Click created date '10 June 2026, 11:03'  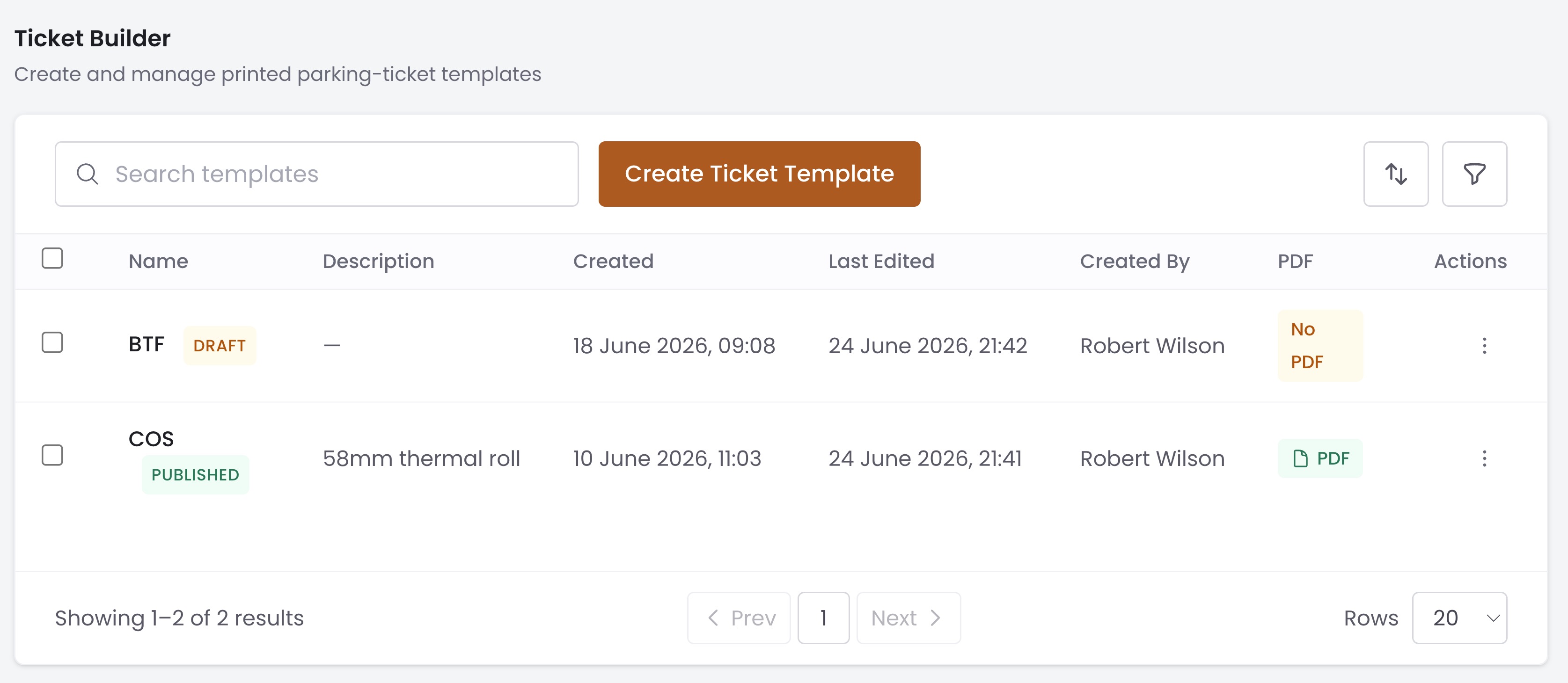[x=667, y=458]
